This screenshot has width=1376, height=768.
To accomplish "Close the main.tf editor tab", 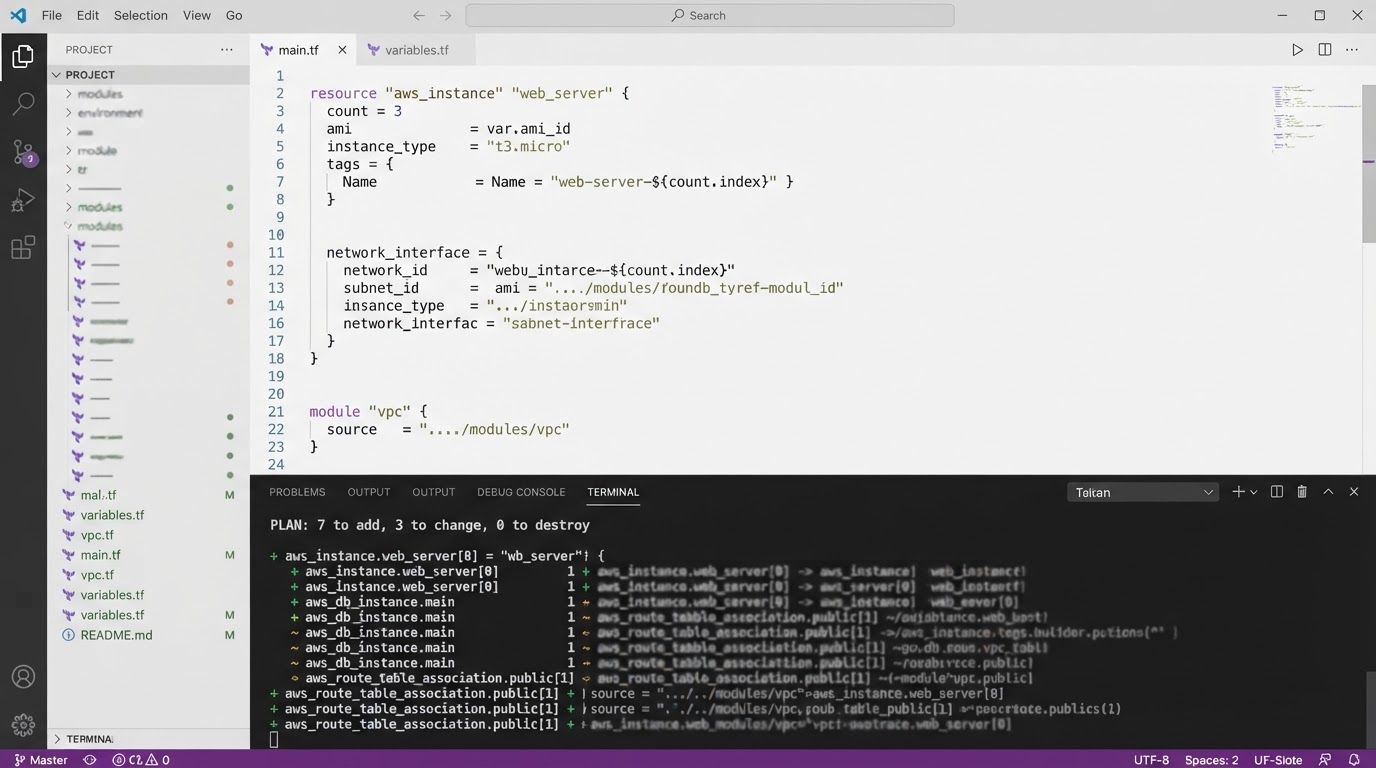I will click(x=342, y=49).
